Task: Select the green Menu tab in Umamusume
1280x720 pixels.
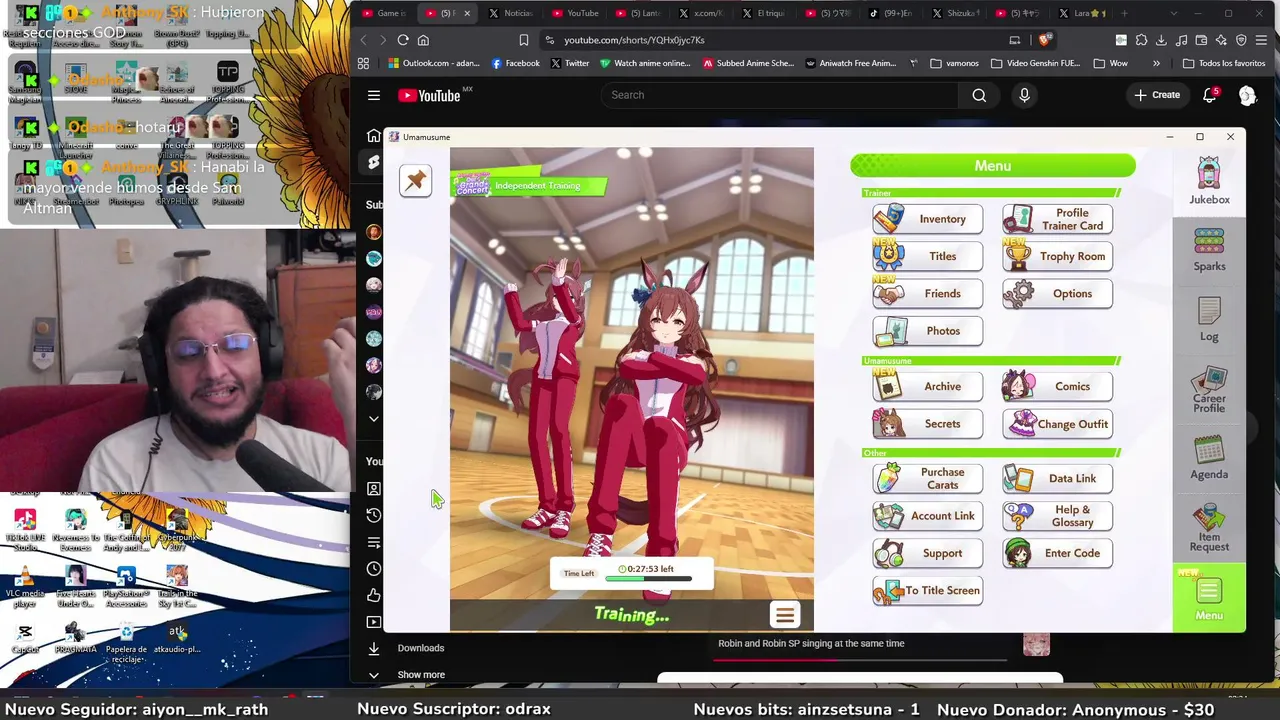Action: (x=1209, y=597)
